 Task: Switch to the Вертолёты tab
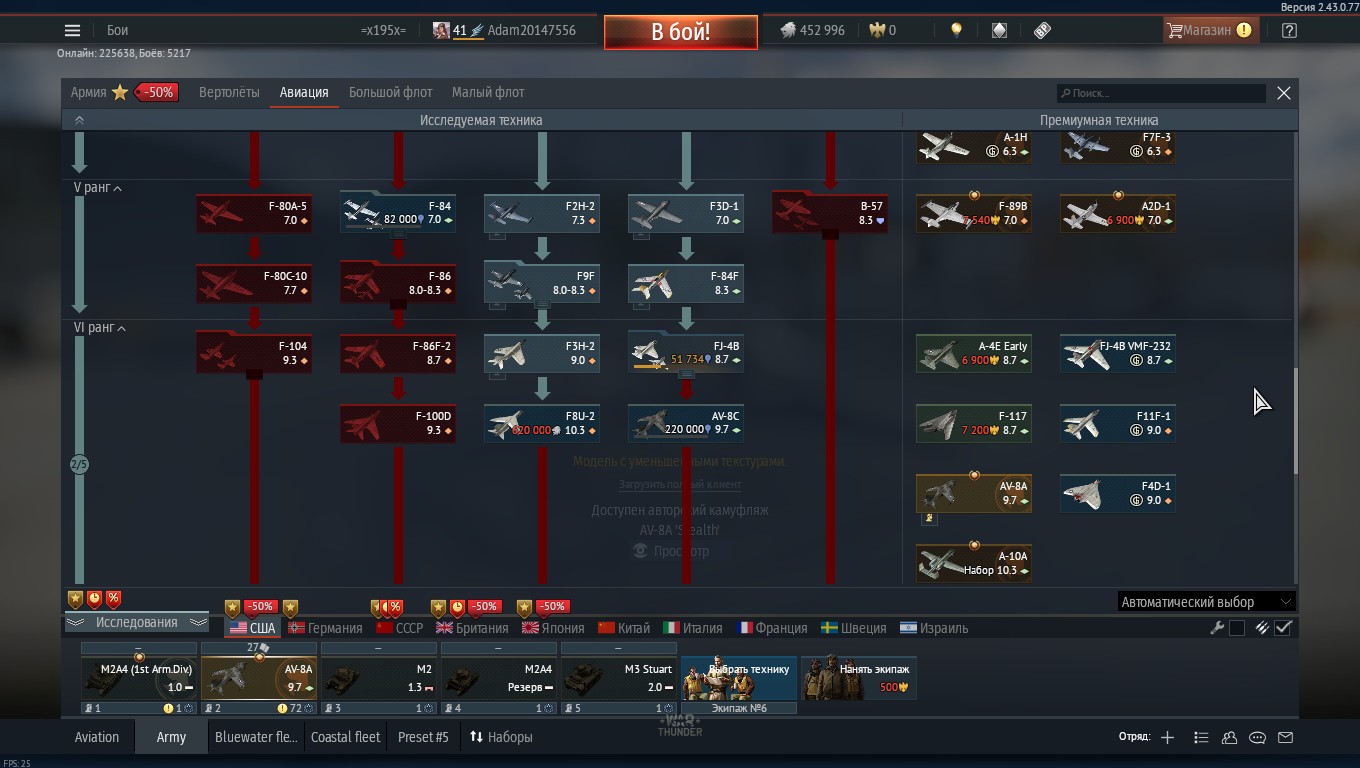229,92
